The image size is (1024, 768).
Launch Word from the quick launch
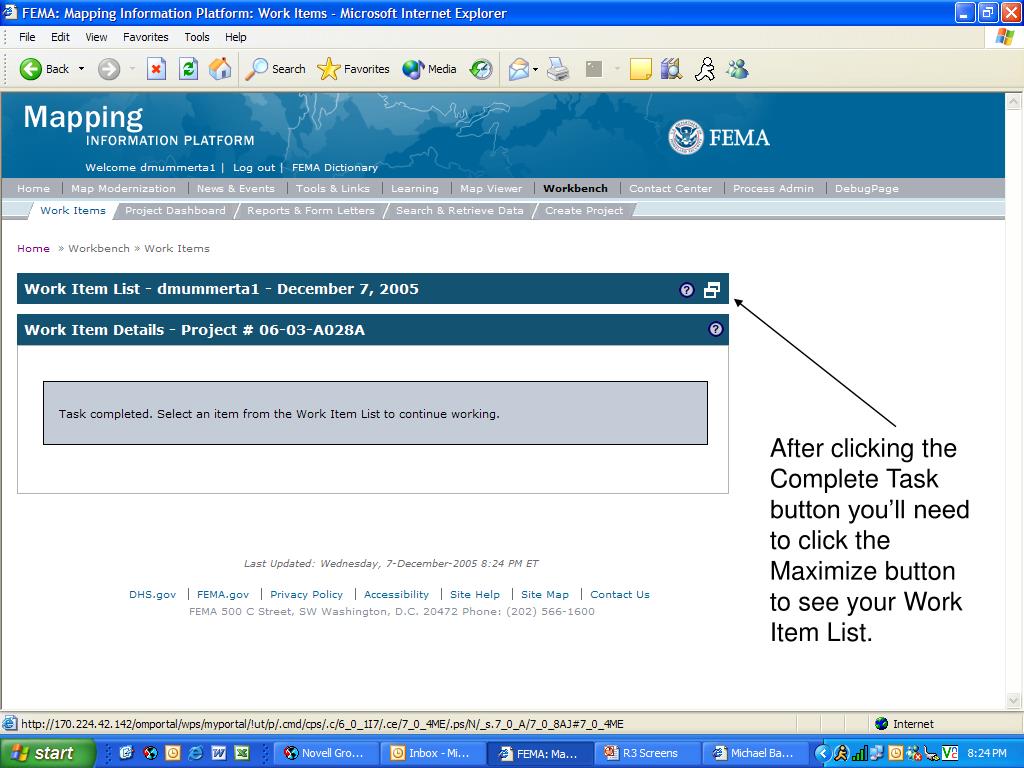(219, 753)
